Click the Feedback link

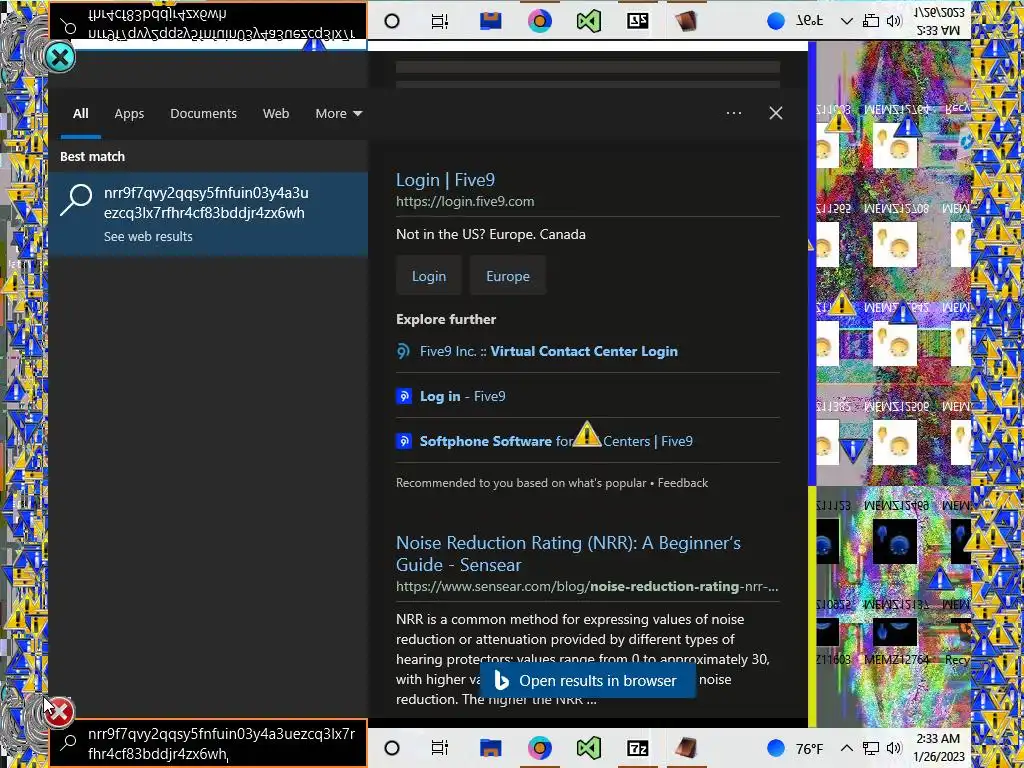682,483
